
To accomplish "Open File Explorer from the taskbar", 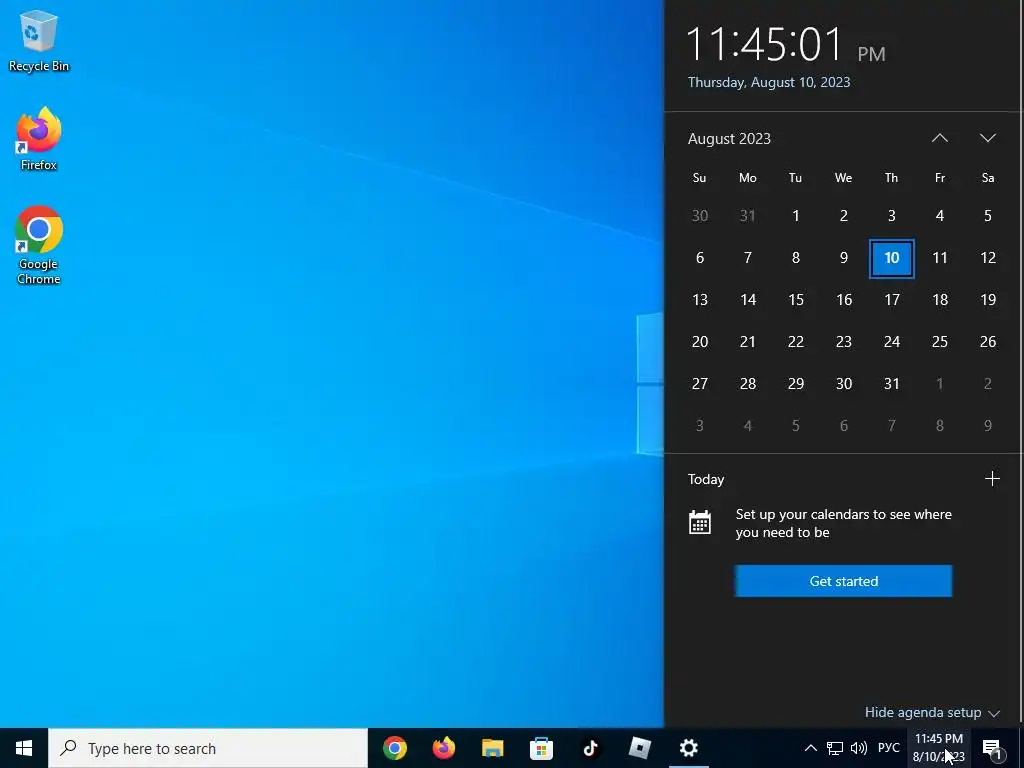I will pos(492,748).
